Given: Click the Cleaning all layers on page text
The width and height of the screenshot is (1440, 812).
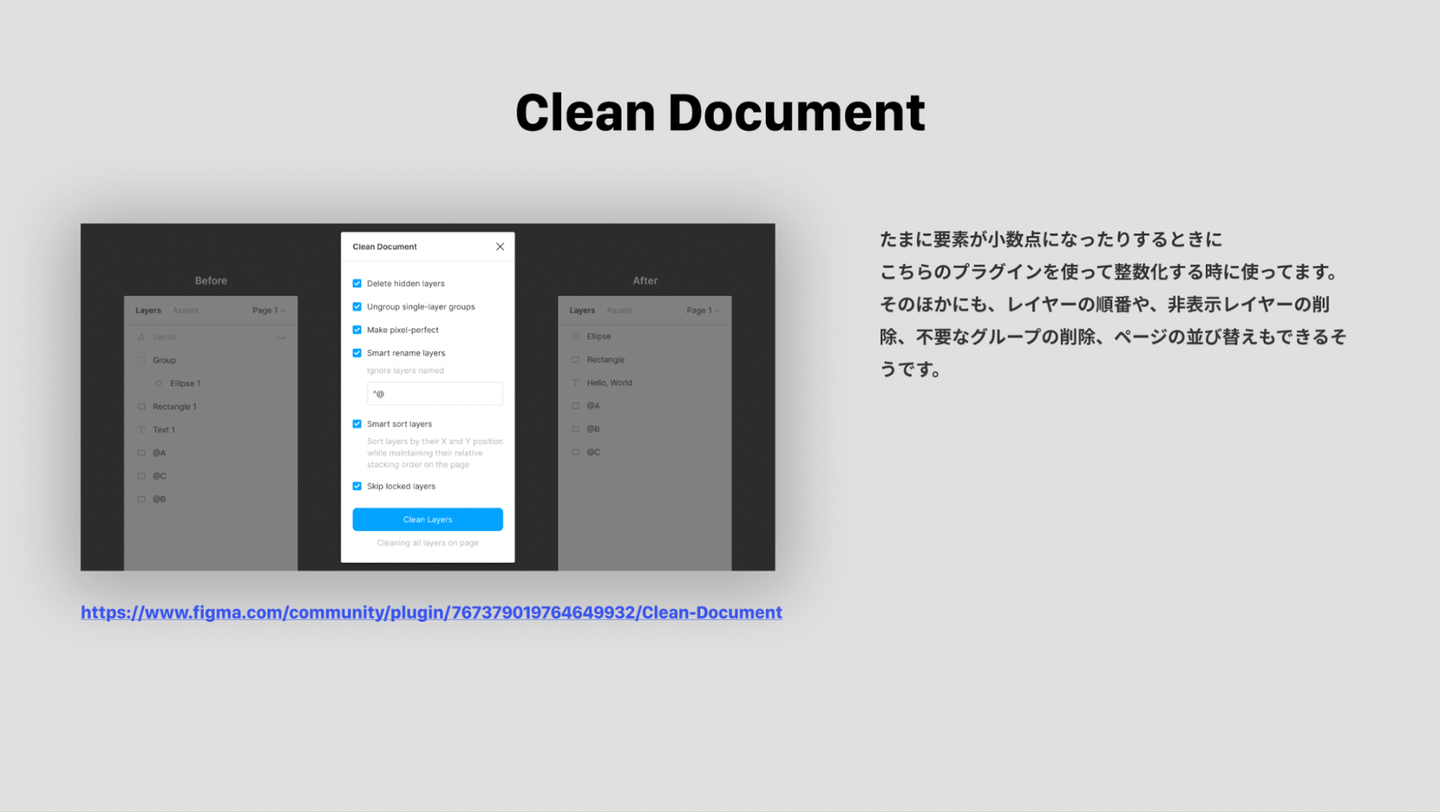Looking at the screenshot, I should 428,543.
